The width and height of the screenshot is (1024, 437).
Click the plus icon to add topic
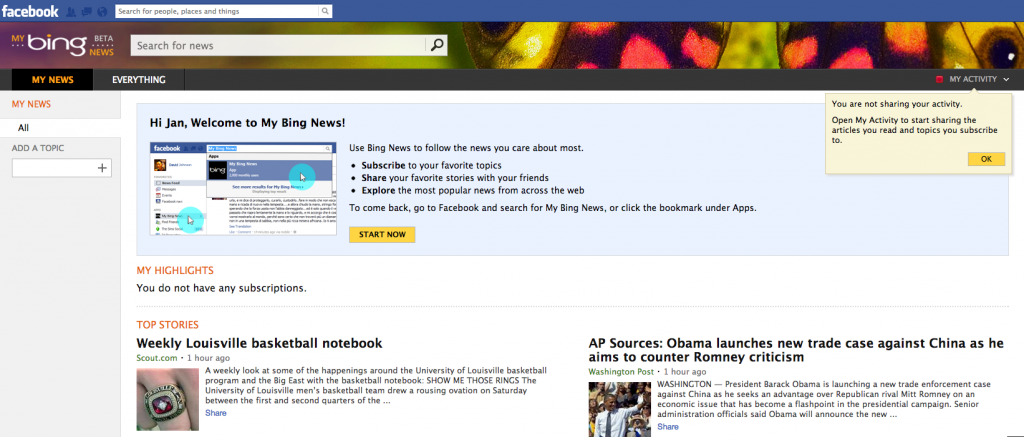coord(102,168)
